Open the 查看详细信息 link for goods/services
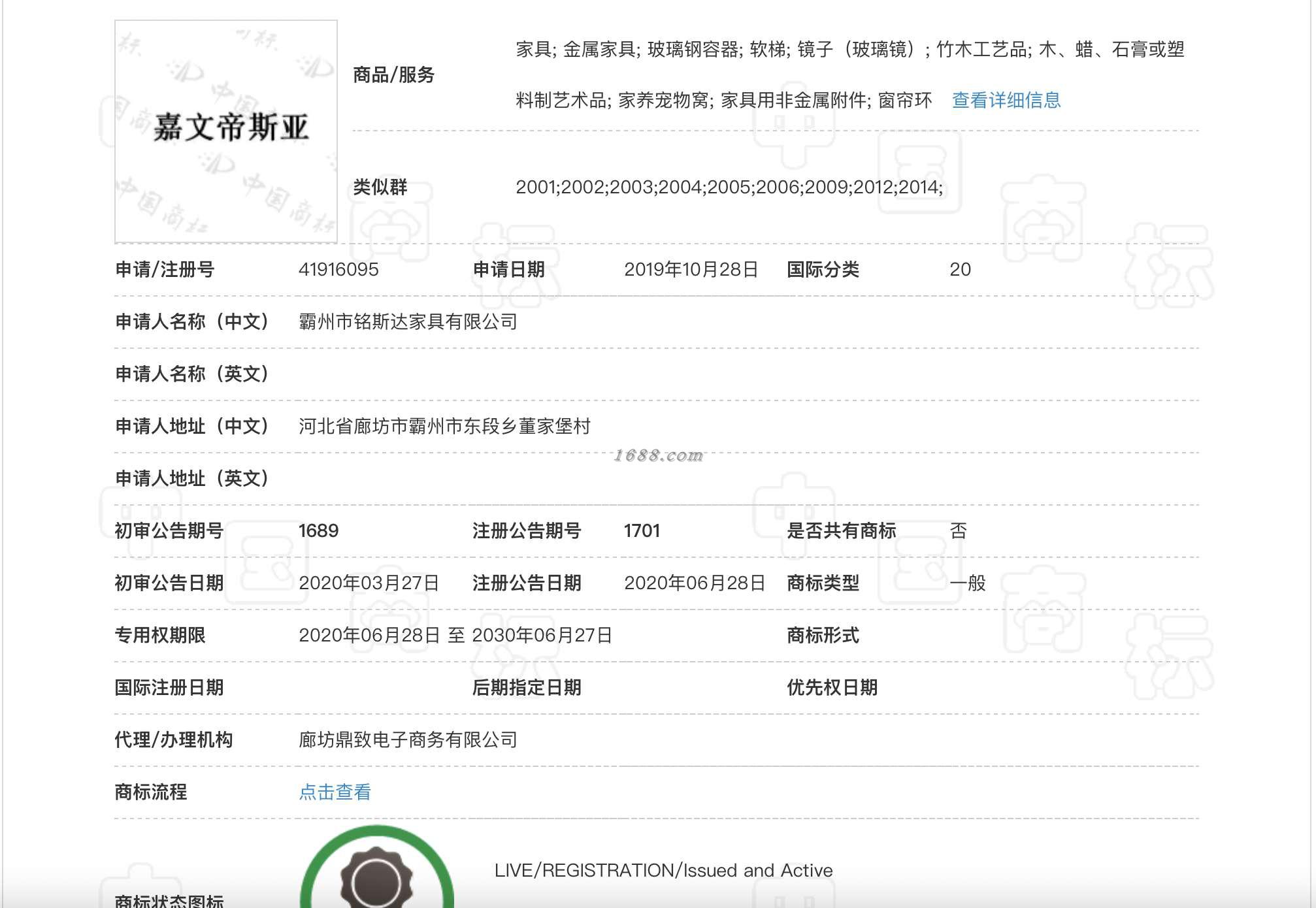This screenshot has height=908, width=1316. 1006,100
